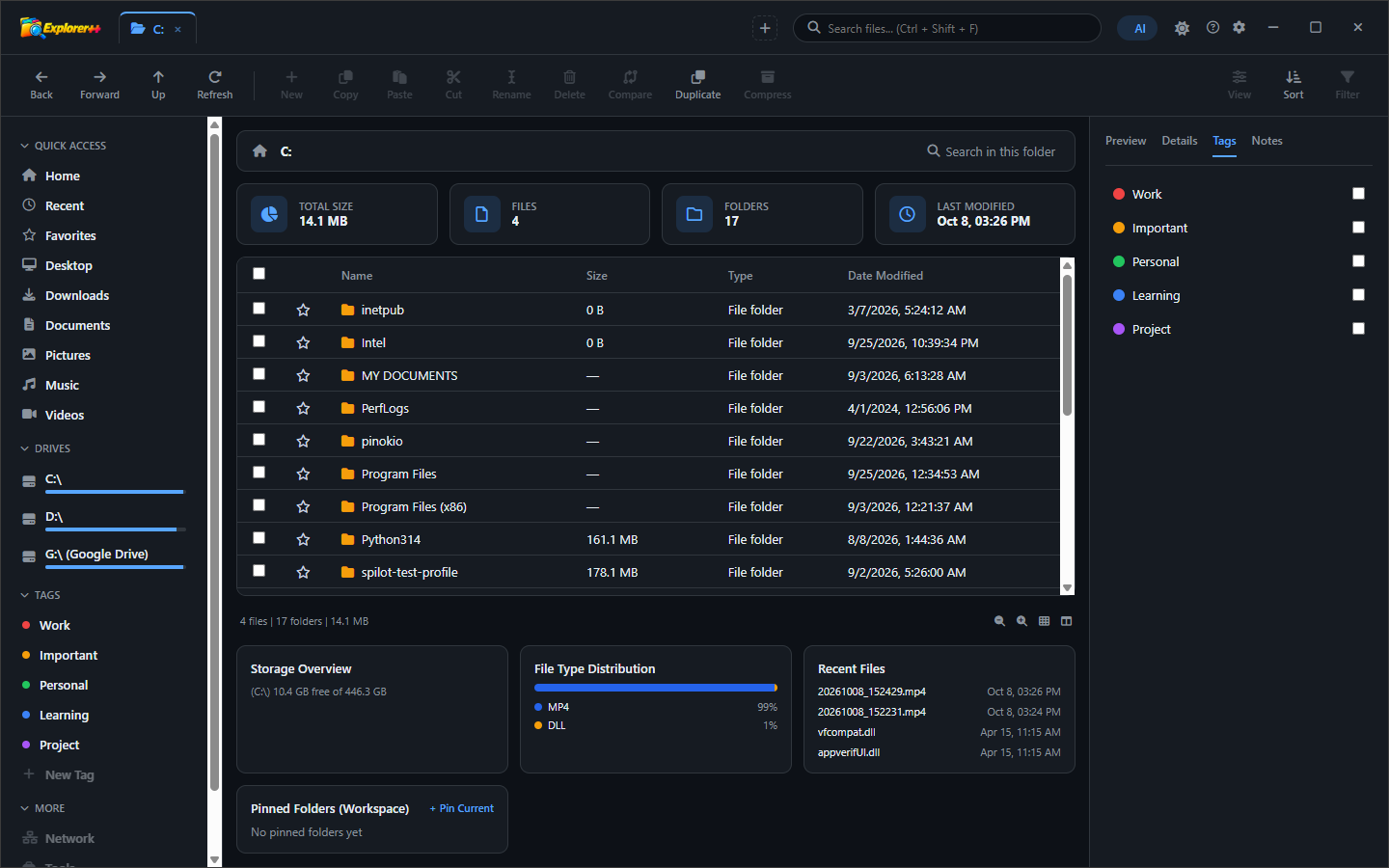Sort by the Date Modified column header
1389x868 pixels.
[885, 276]
